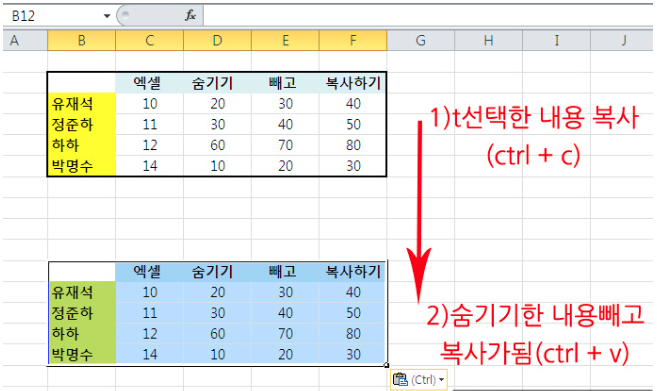Select column E header
The width and height of the screenshot is (657, 391).
tap(285, 41)
